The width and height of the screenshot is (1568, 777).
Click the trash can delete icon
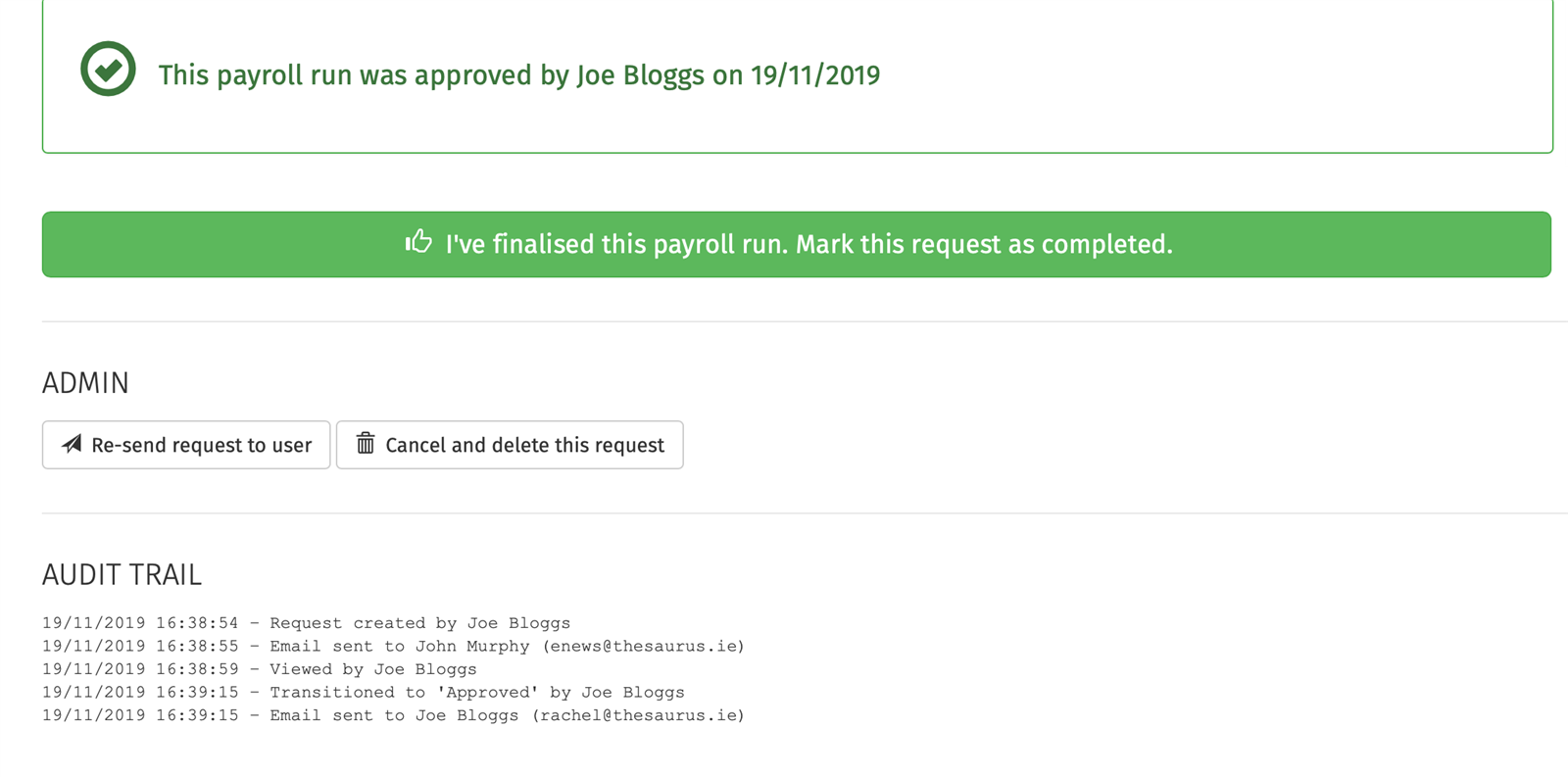366,443
